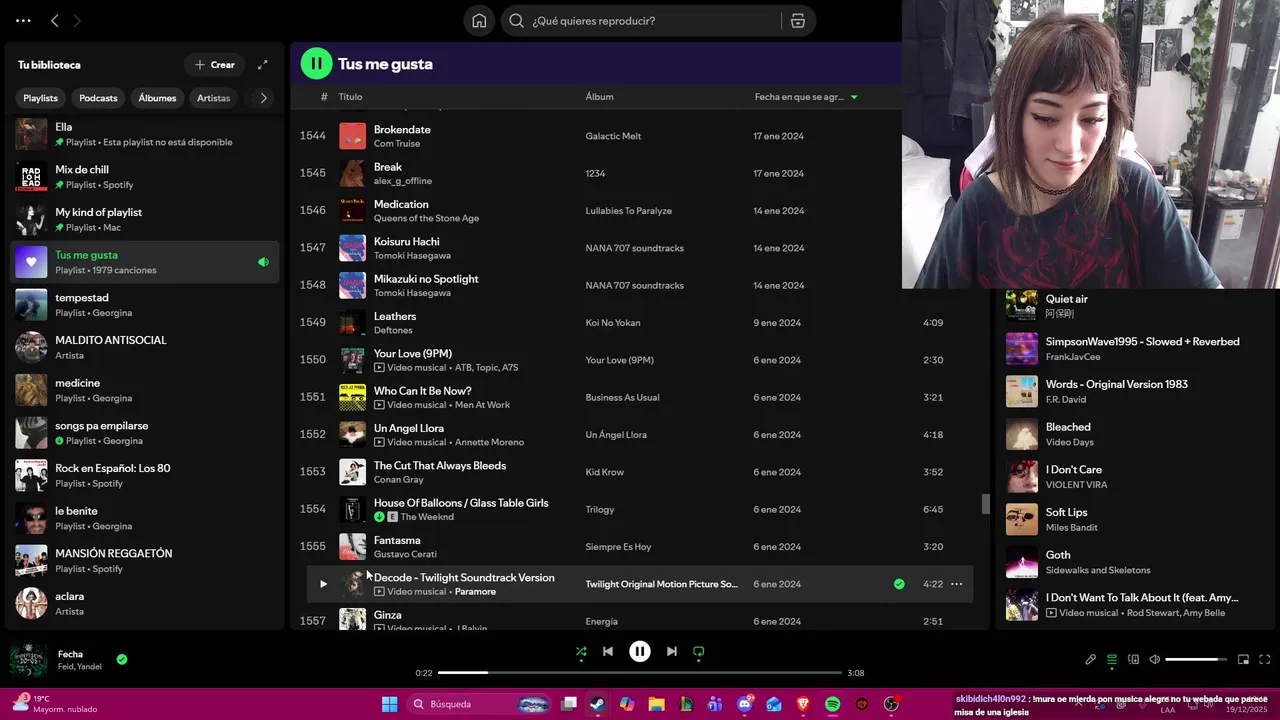Image resolution: width=1280 pixels, height=720 pixels.
Task: Enter fullscreen player view
Action: (1264, 660)
